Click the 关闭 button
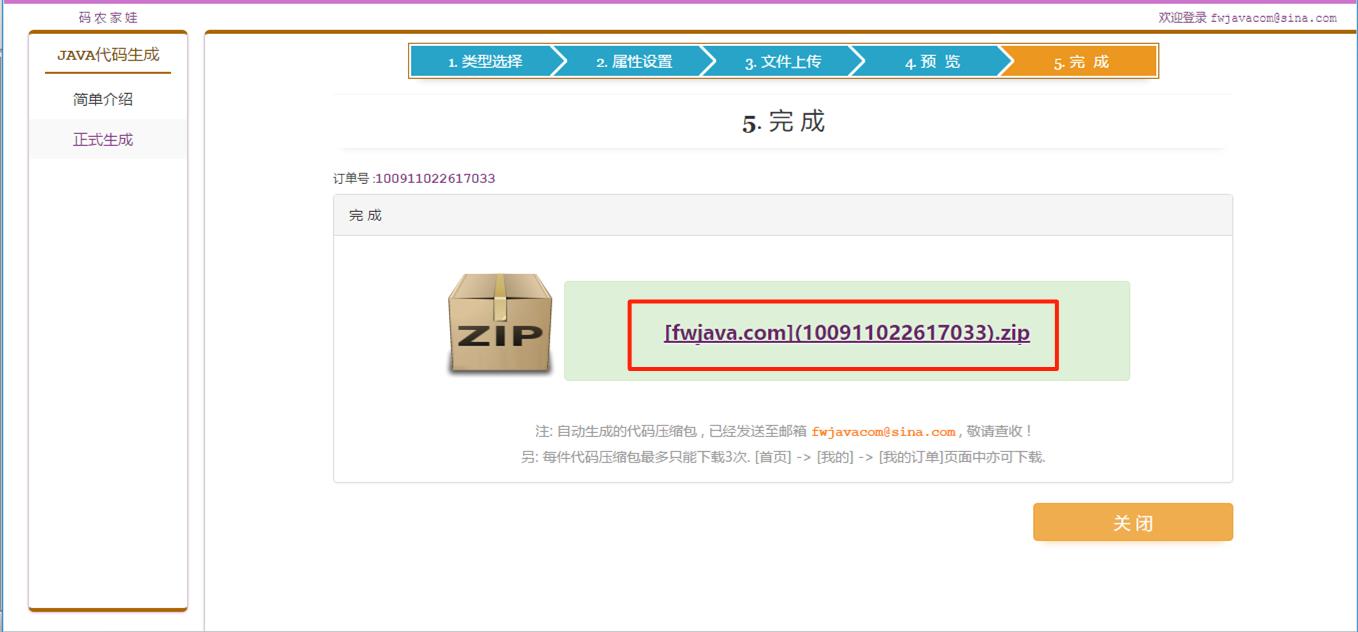Image resolution: width=1358 pixels, height=632 pixels. 1132,522
